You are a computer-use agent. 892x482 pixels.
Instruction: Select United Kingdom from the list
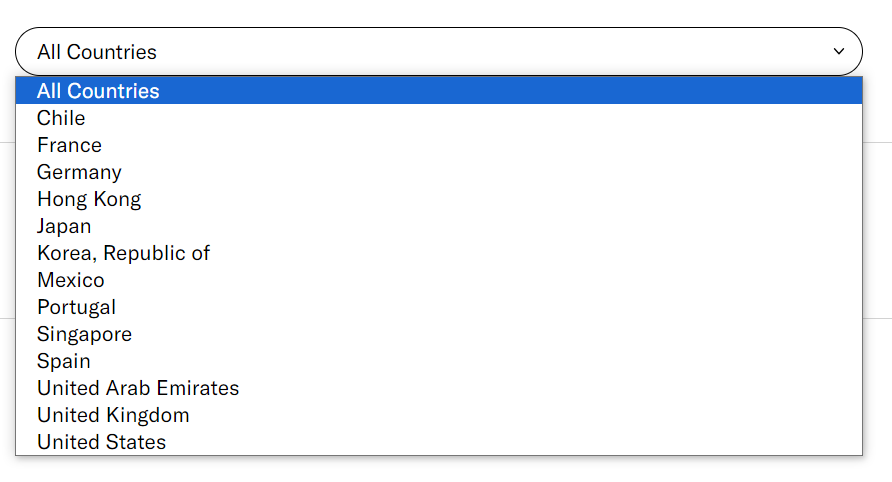coord(113,415)
